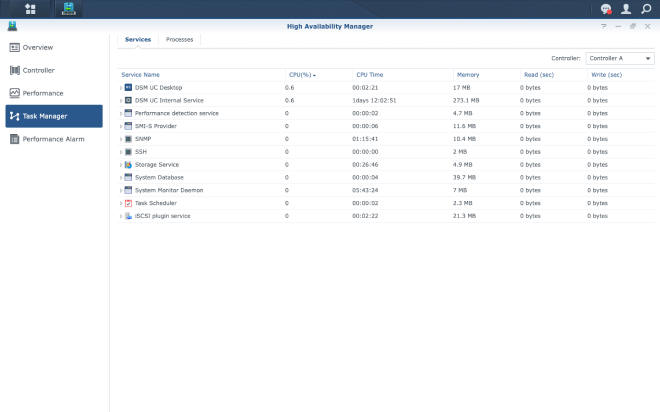
Task: Expand the DSM UC Internal Service row
Action: 121,100
